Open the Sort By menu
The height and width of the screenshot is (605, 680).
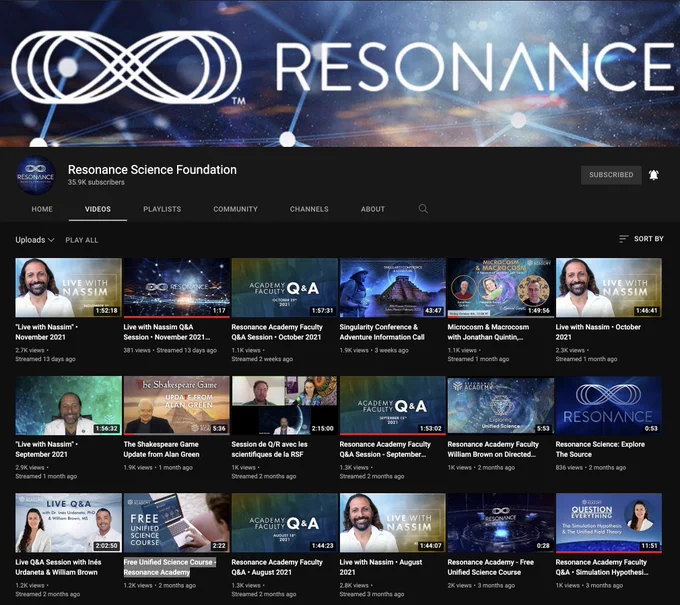tap(641, 239)
